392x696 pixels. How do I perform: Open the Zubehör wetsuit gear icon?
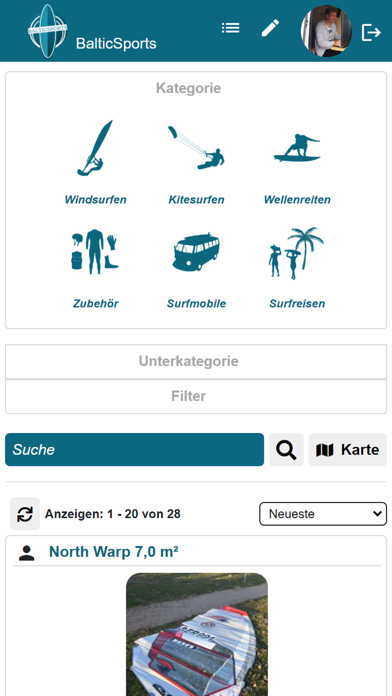(95, 252)
